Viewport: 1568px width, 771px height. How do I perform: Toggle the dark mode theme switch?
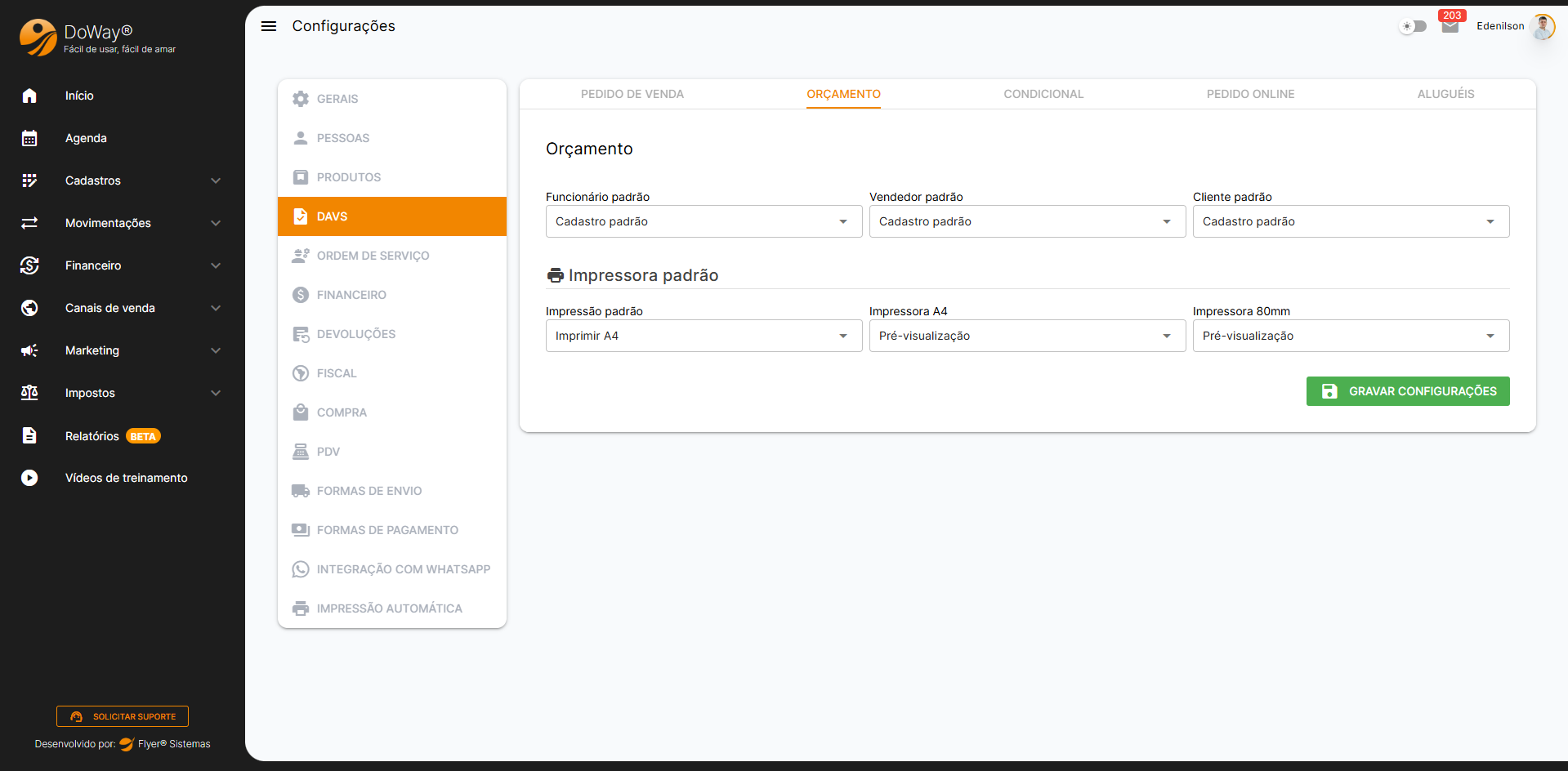point(1413,26)
